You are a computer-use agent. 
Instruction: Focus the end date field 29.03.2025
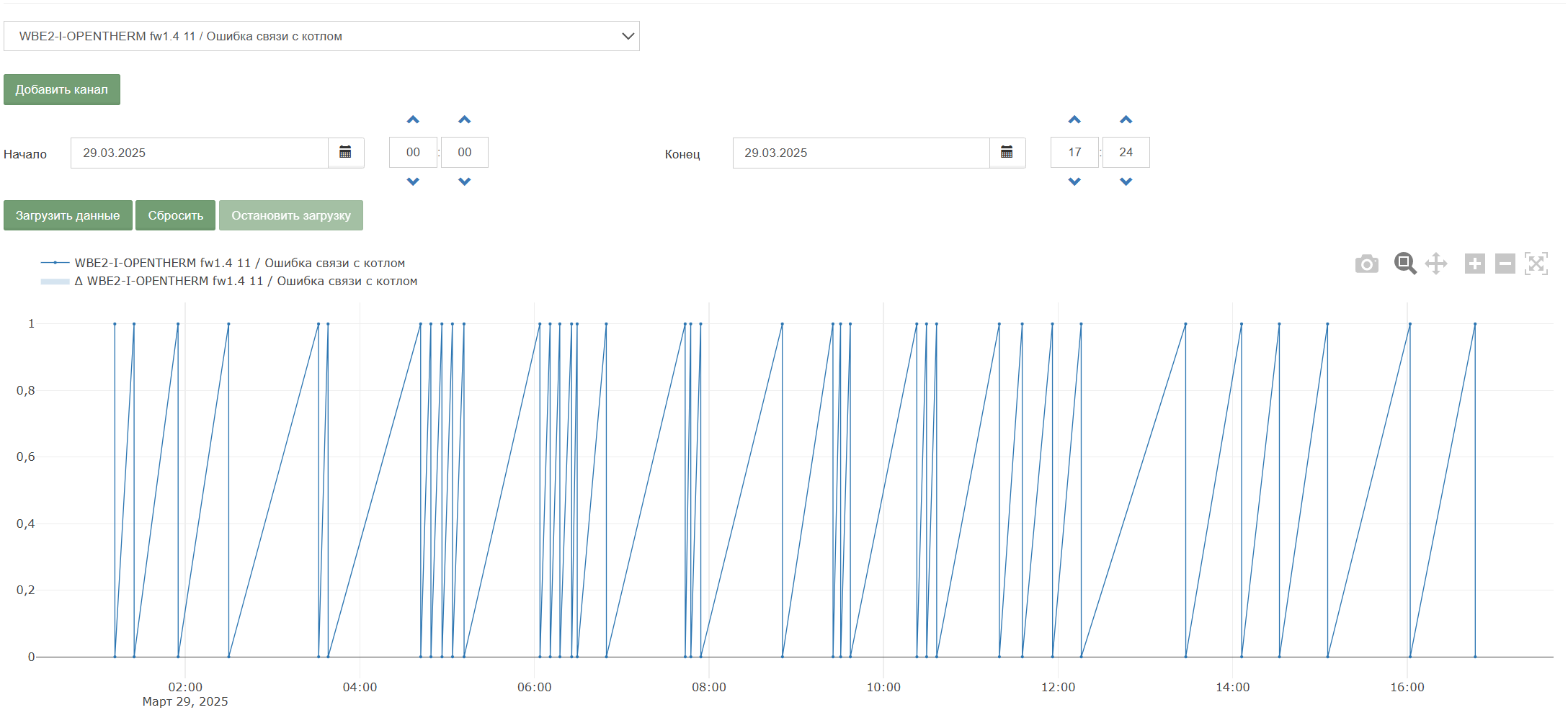[x=861, y=153]
